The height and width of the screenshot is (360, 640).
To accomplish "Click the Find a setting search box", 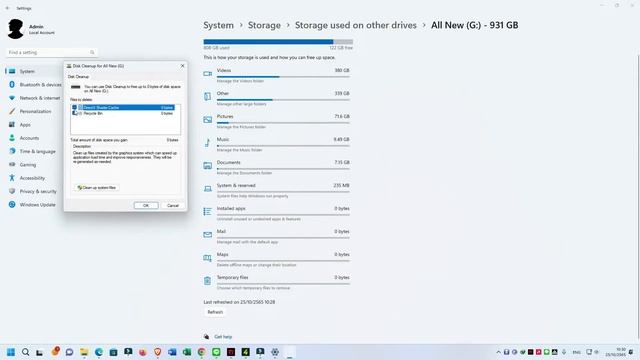I will click(51, 53).
